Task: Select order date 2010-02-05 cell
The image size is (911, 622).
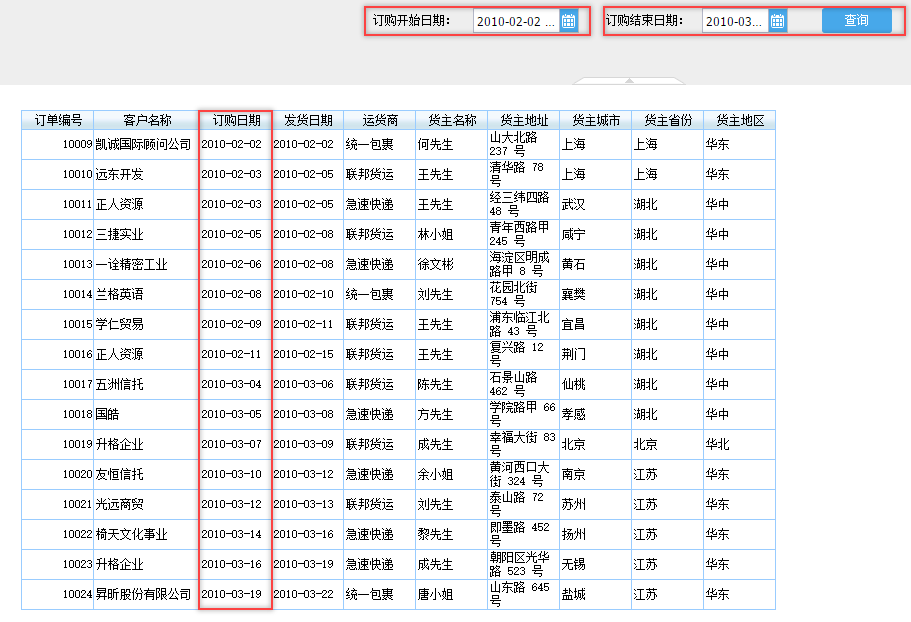Action: (235, 235)
